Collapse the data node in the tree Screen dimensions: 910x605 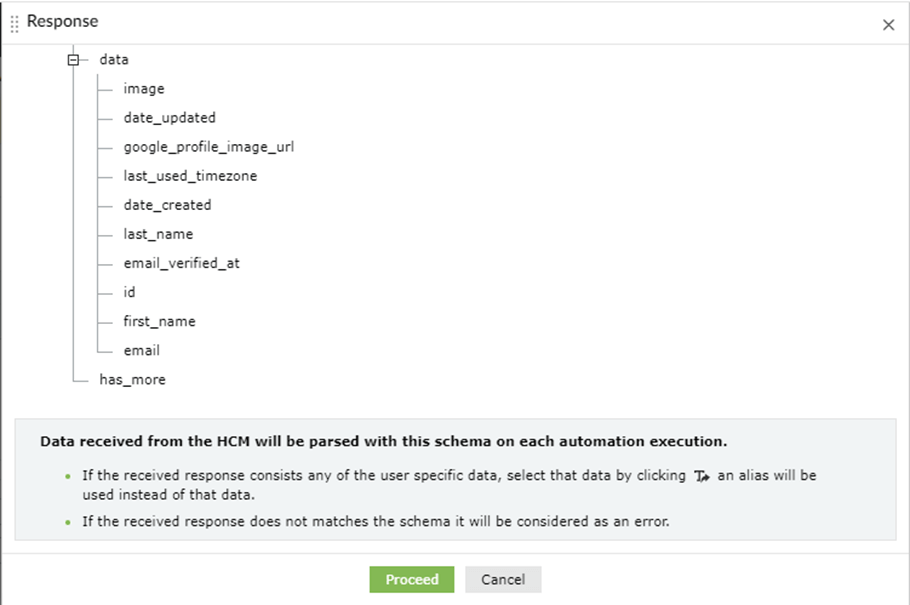72,60
